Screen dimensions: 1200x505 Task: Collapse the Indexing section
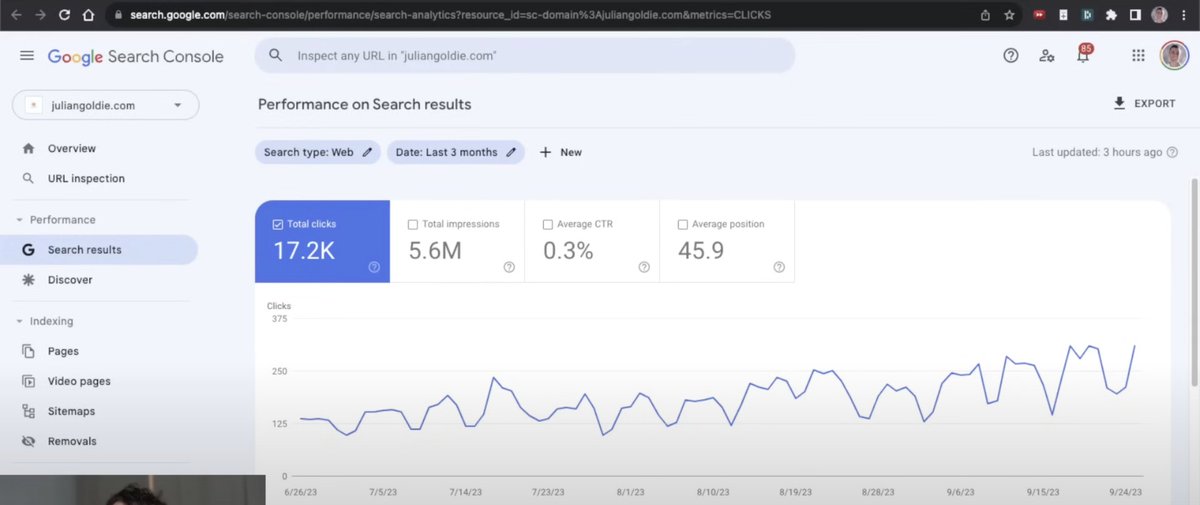[x=19, y=321]
